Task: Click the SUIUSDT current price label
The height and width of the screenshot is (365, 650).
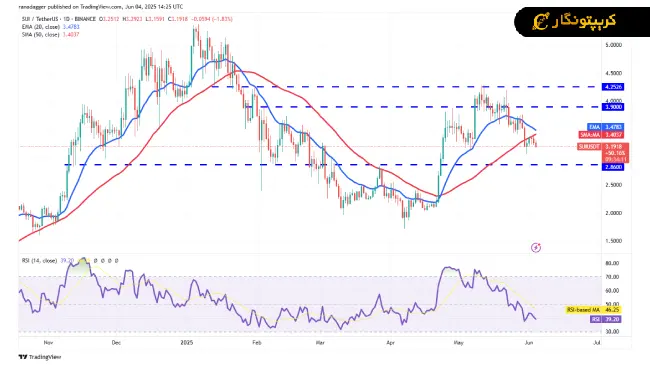Action: (x=603, y=153)
